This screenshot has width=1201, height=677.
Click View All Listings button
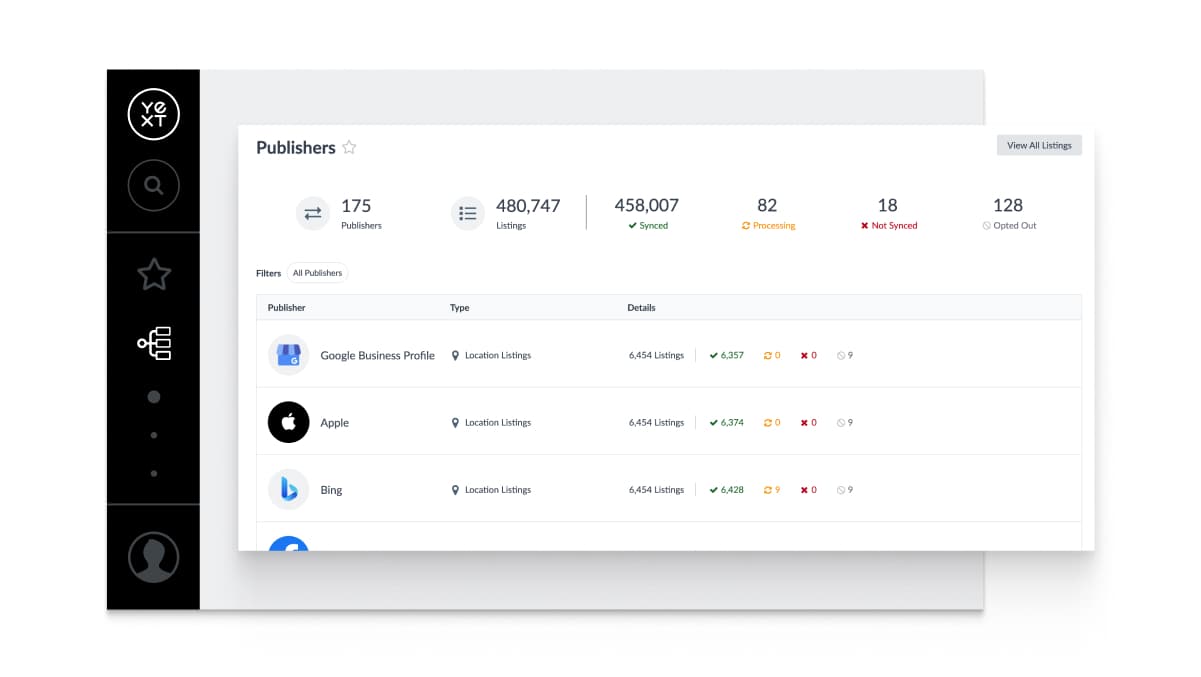click(x=1039, y=145)
